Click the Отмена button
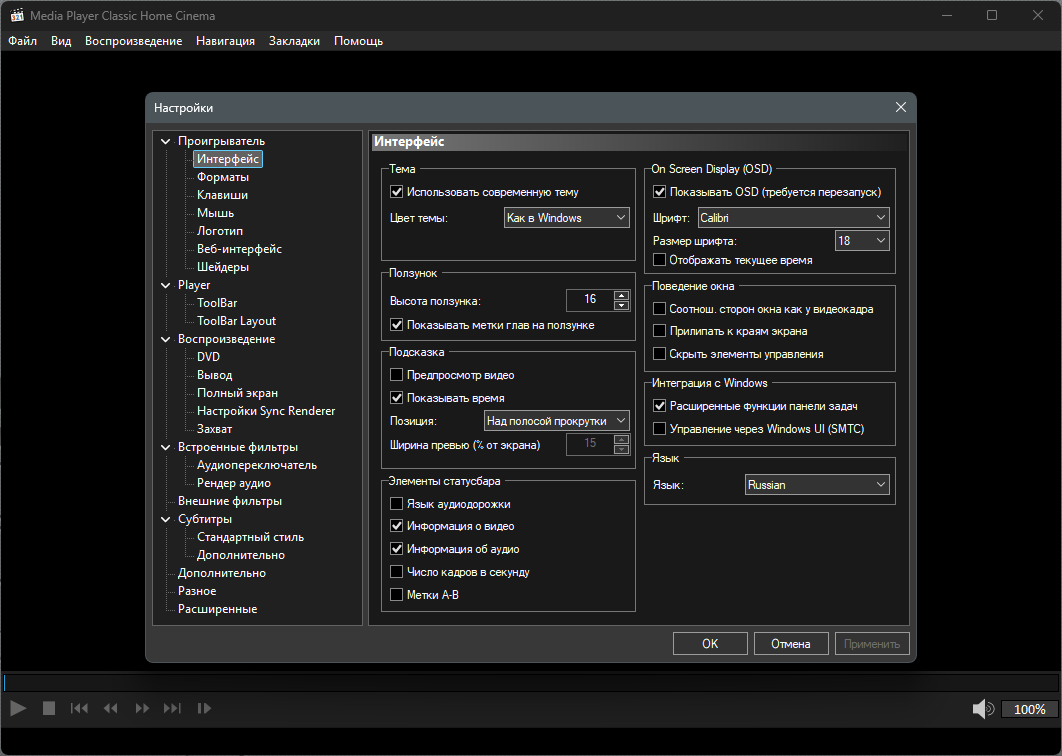This screenshot has height=756, width=1062. (x=791, y=644)
